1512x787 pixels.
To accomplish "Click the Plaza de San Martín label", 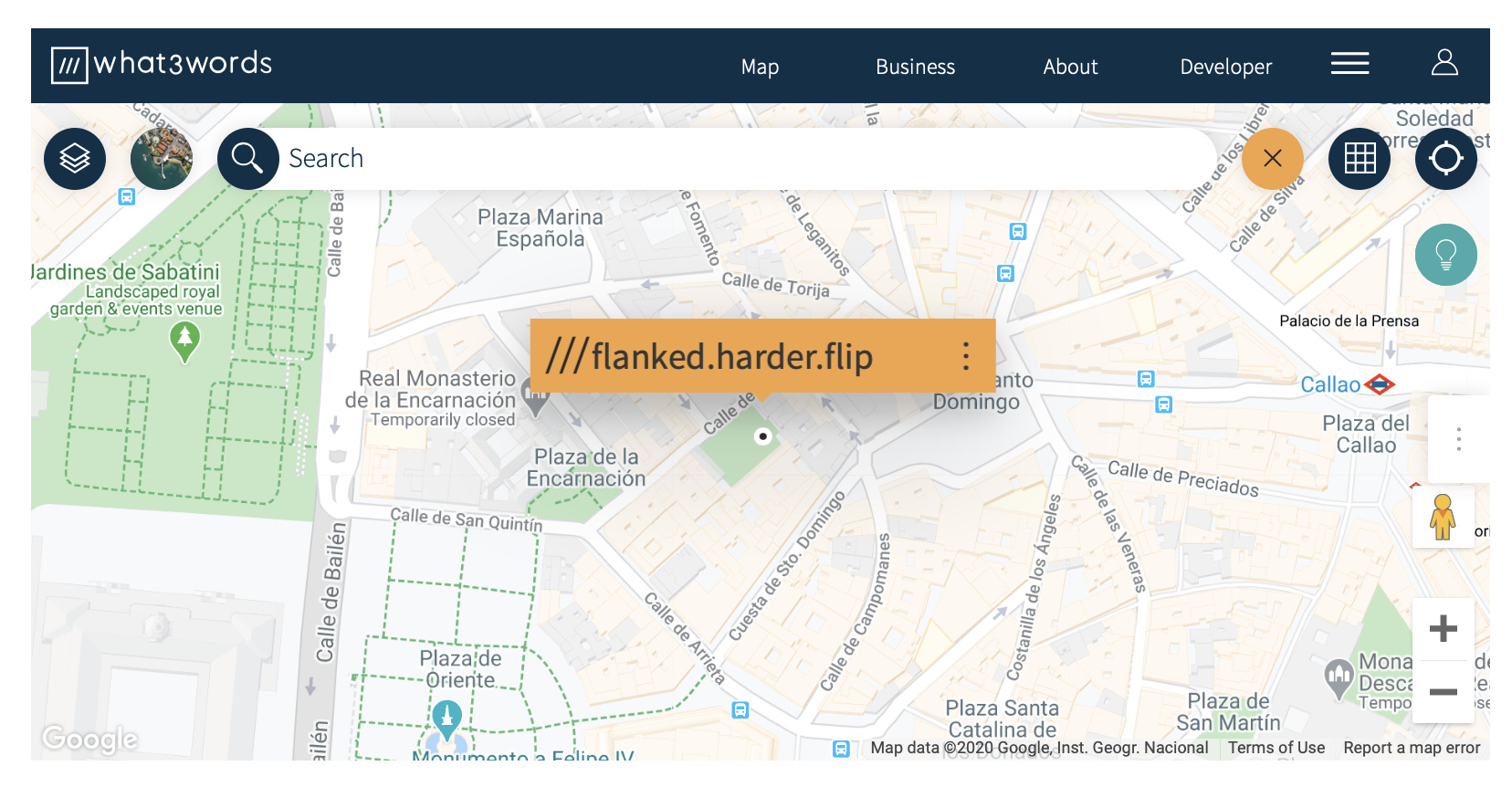I will pyautogui.click(x=1228, y=712).
